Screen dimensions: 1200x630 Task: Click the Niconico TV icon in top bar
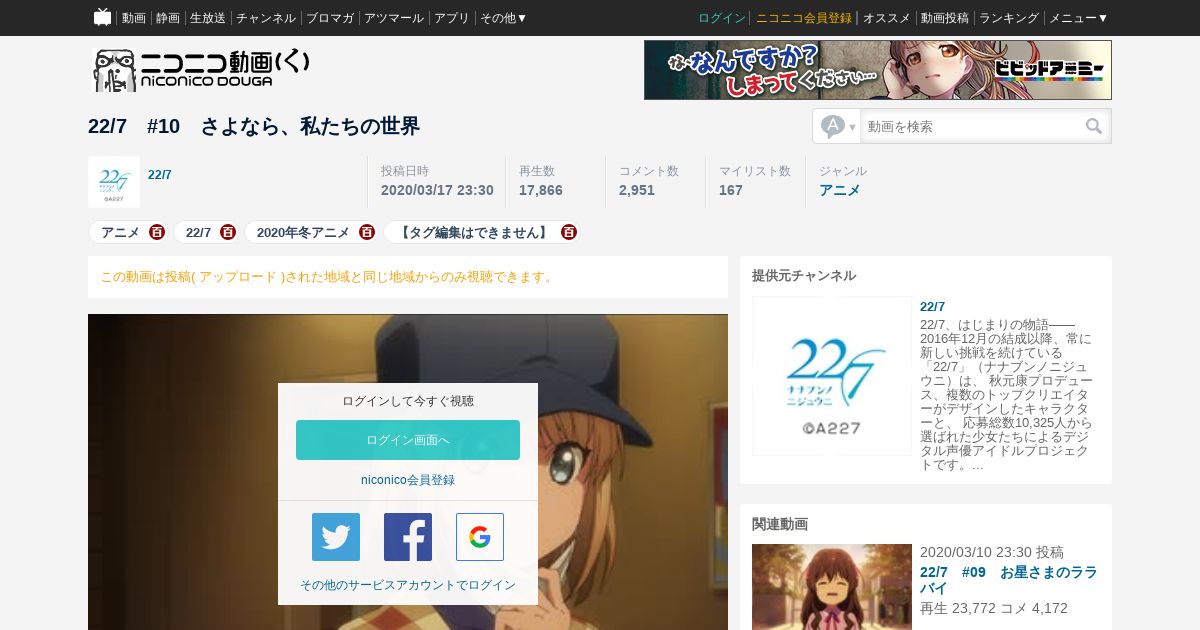coord(102,17)
